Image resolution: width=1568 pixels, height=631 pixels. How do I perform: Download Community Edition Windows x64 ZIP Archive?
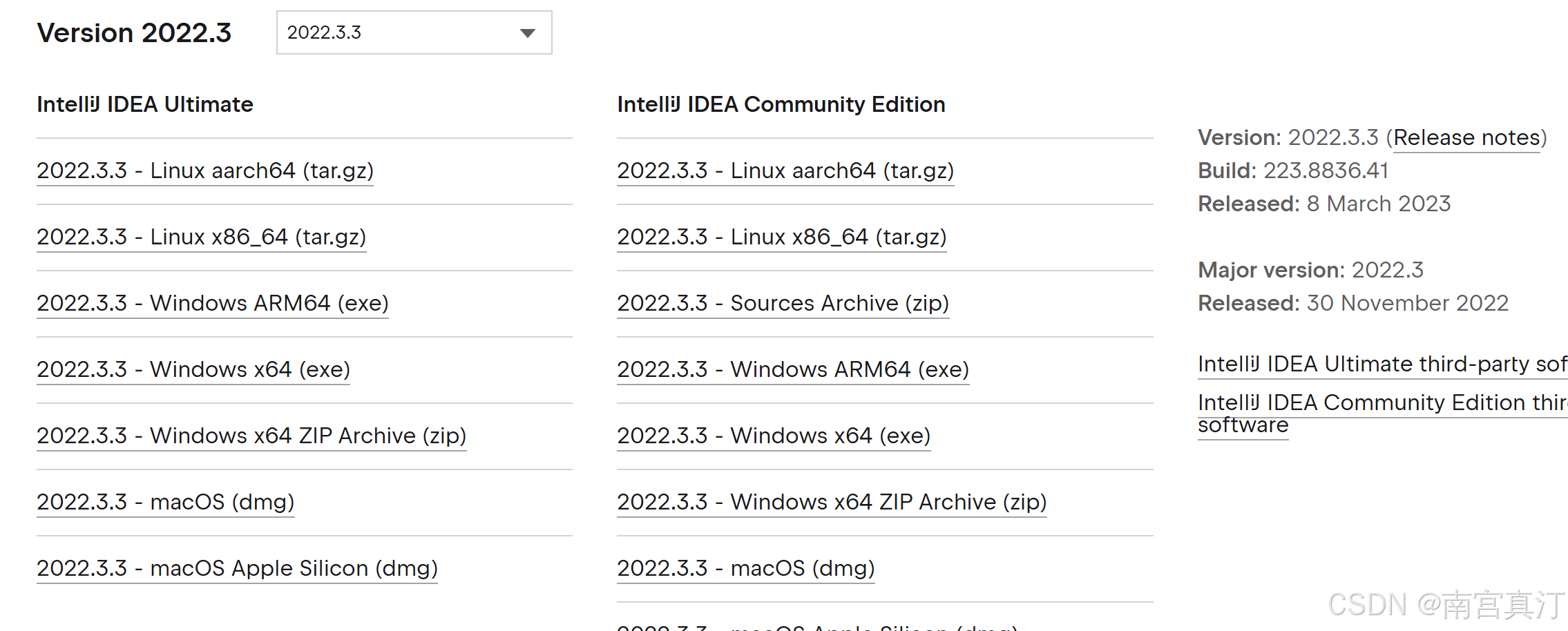[x=832, y=502]
